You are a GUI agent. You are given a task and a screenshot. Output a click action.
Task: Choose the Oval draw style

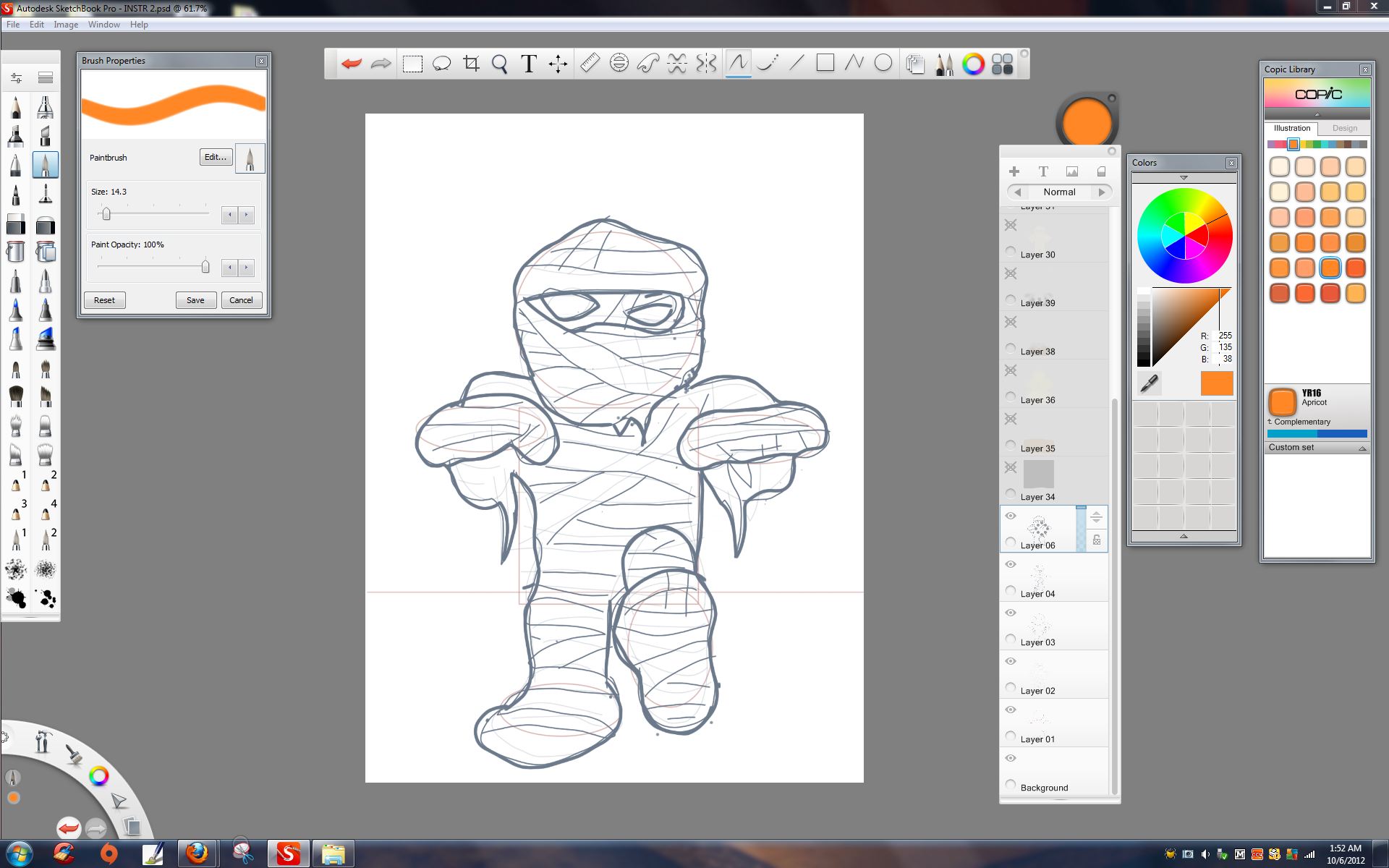(x=883, y=64)
